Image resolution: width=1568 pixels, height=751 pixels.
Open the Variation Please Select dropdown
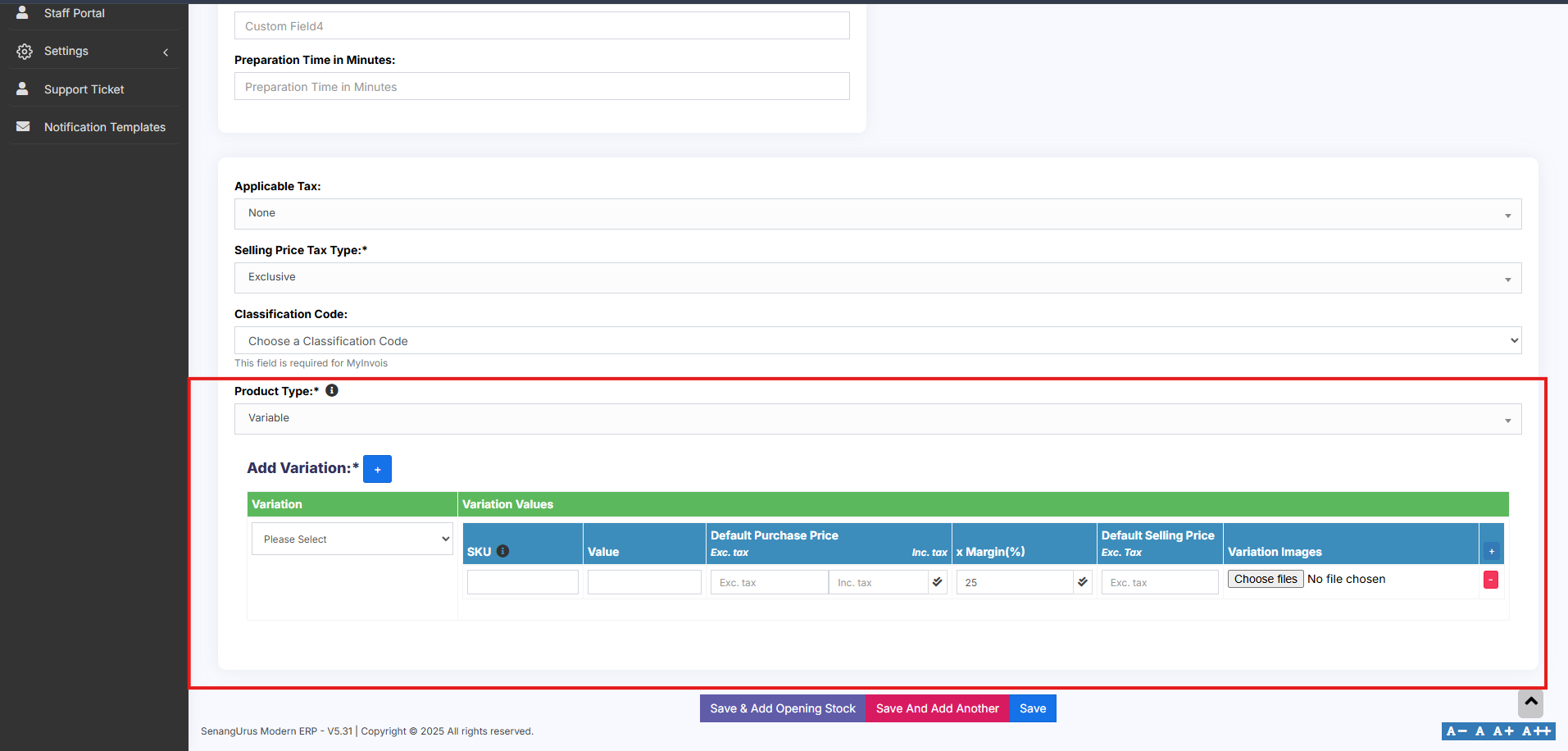pos(352,539)
